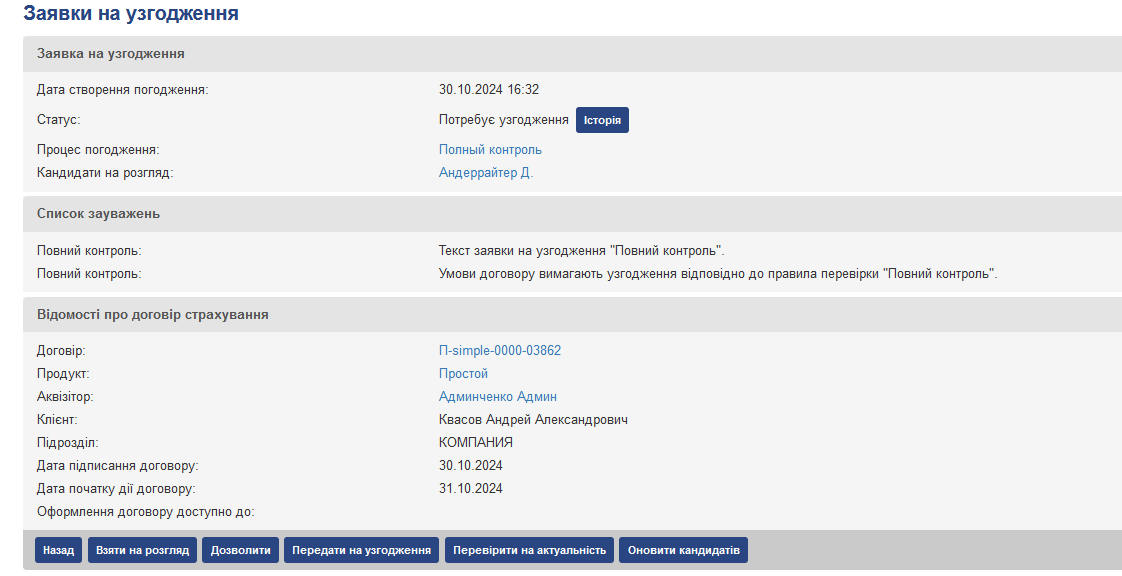
Task: Open contract П-simple-0000-03862 link
Action: (x=500, y=351)
